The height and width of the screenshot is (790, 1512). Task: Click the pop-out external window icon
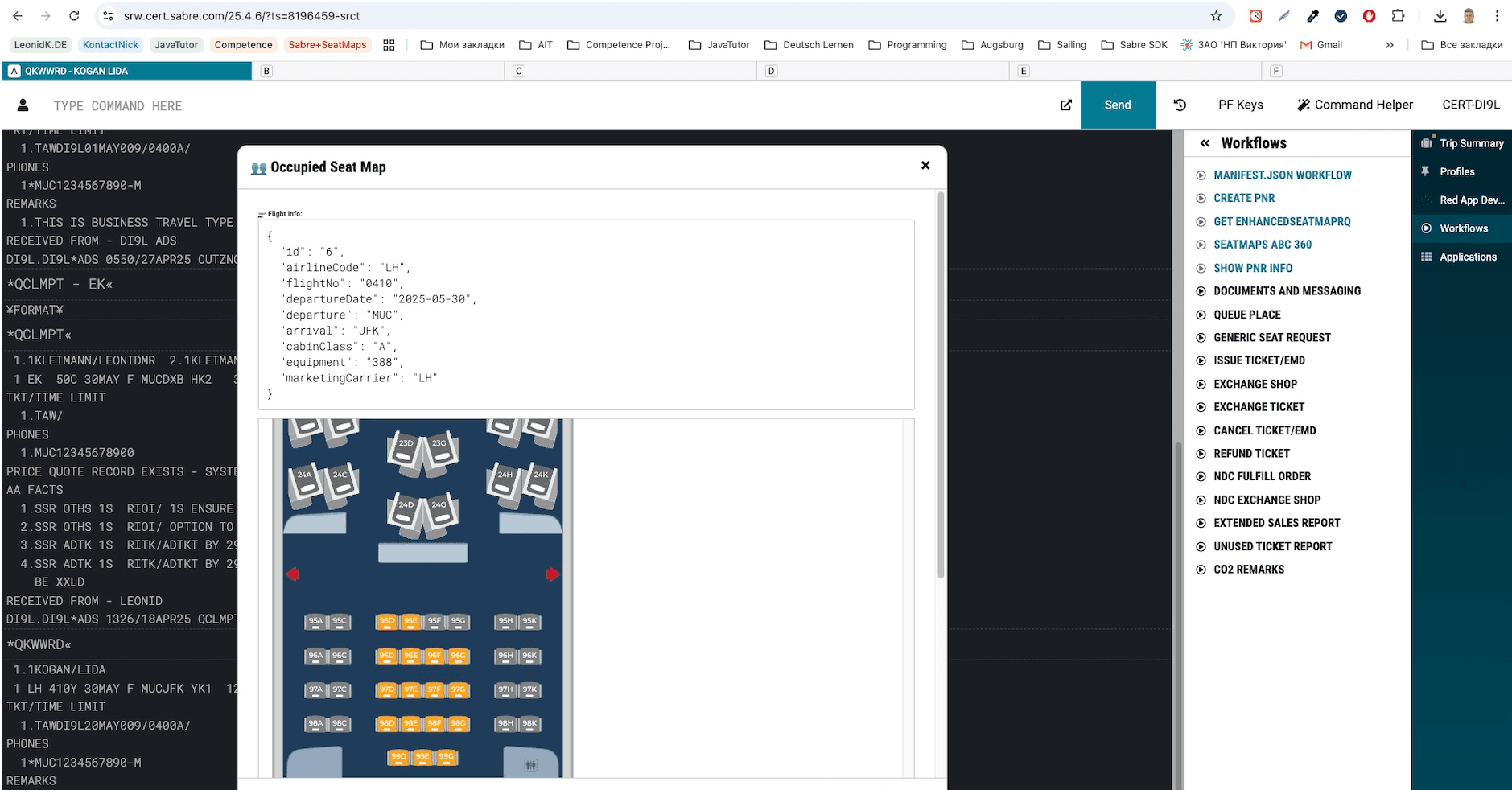coord(1066,105)
